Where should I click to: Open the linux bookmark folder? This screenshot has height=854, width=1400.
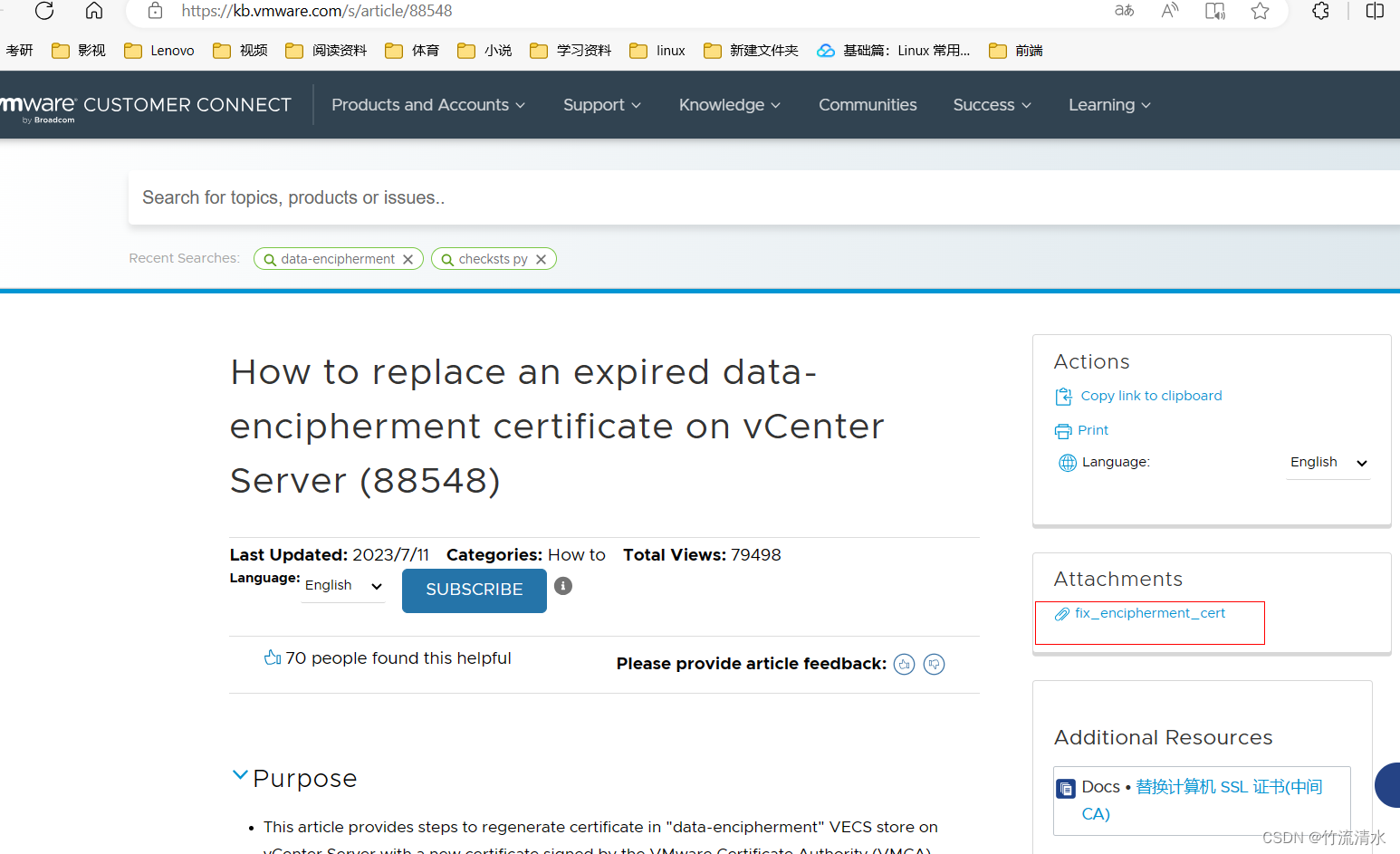(x=657, y=51)
